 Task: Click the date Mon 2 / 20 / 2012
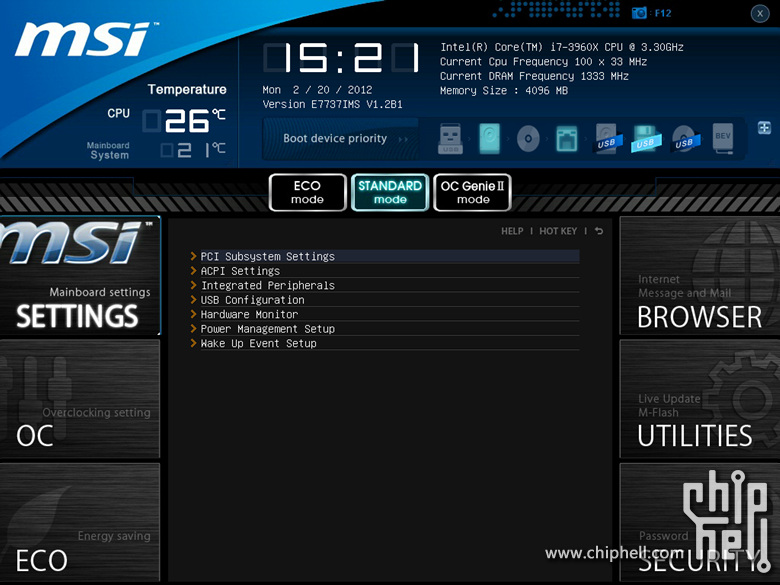pos(317,90)
